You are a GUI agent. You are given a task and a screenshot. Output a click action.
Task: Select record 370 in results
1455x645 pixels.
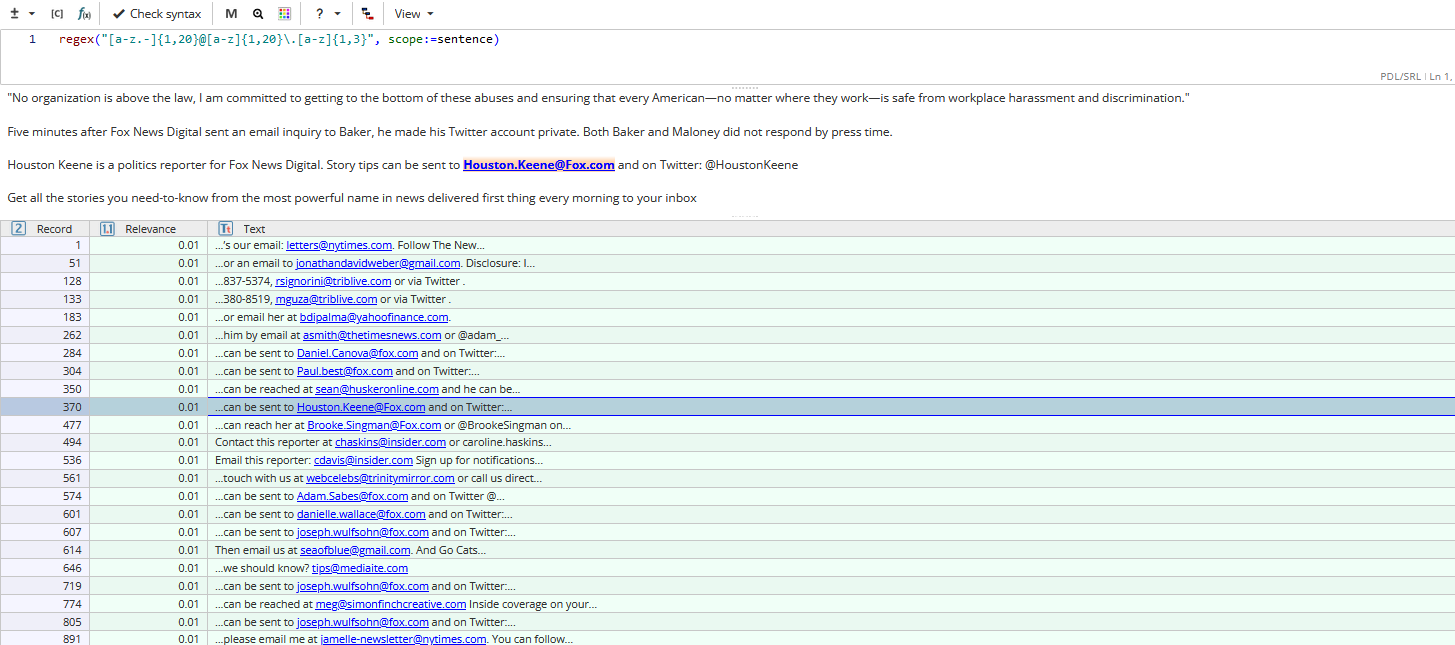click(x=71, y=407)
